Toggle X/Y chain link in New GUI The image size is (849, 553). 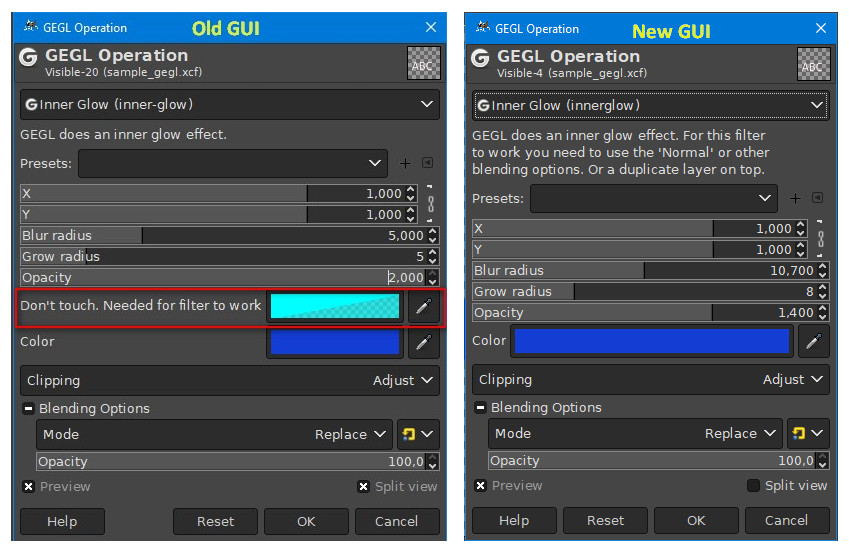click(821, 238)
